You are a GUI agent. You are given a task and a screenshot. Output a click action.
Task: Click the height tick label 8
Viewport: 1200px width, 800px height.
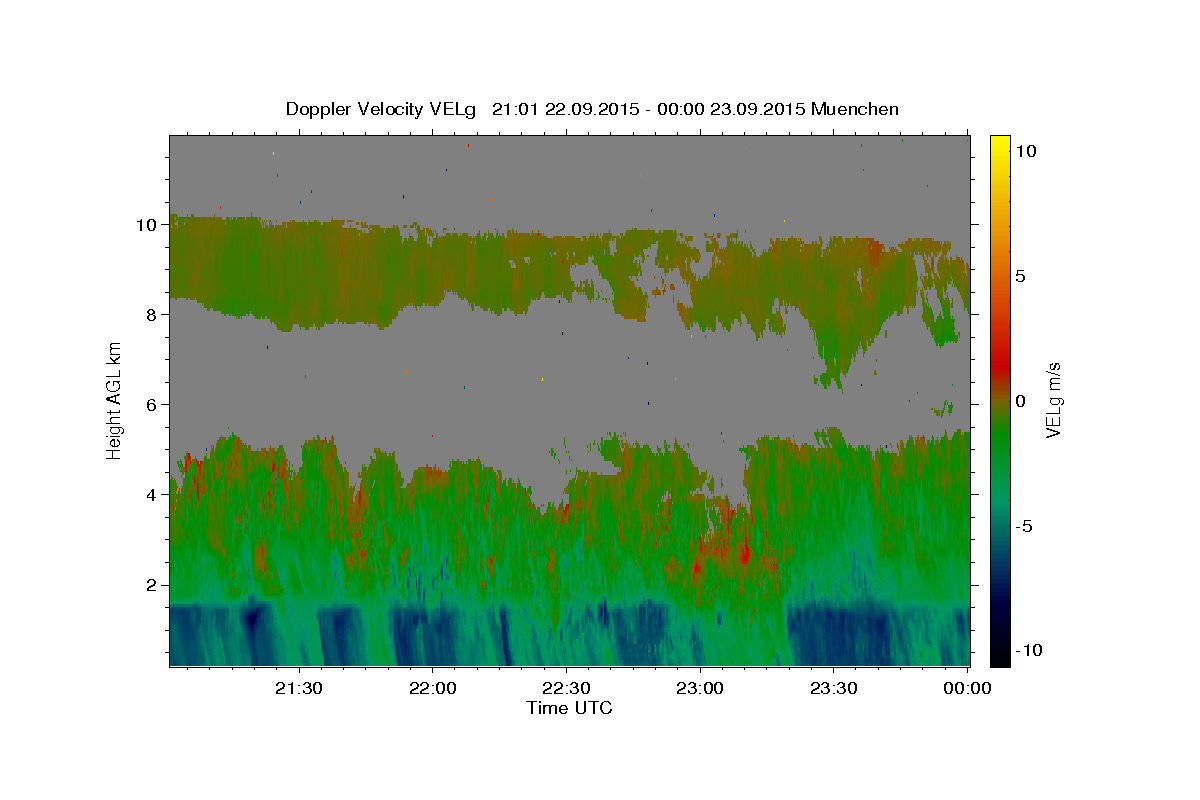click(151, 315)
